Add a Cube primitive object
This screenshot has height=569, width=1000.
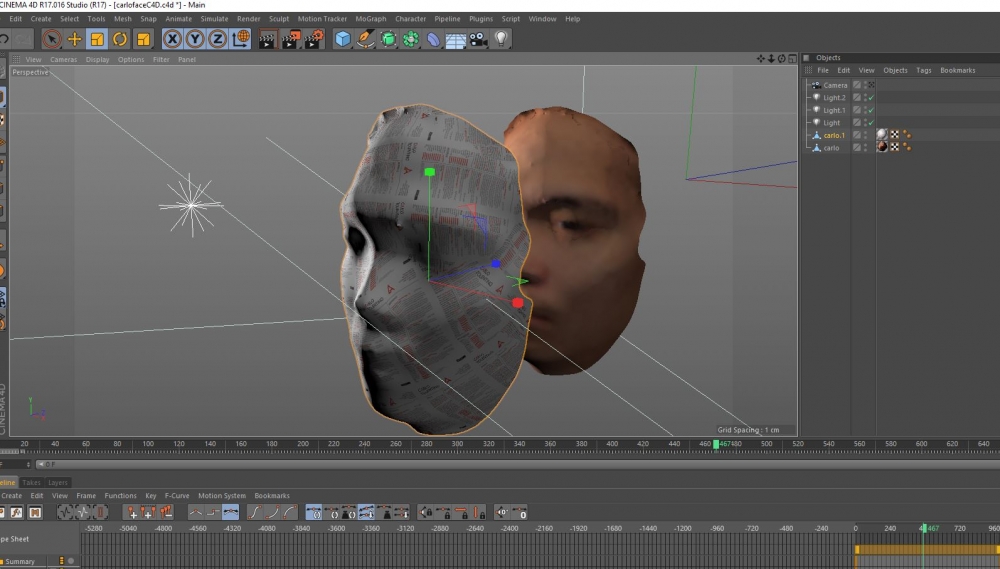343,39
